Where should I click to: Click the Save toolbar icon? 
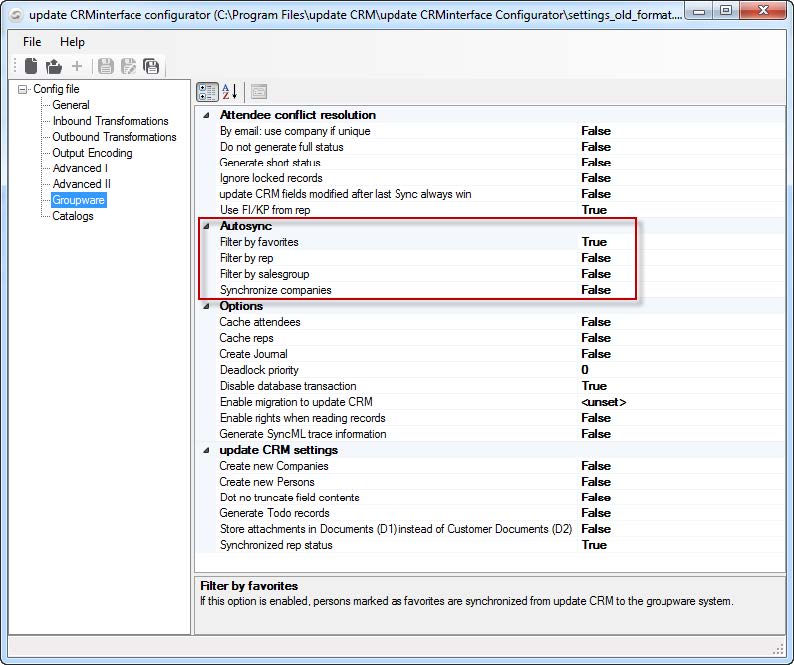[x=106, y=66]
